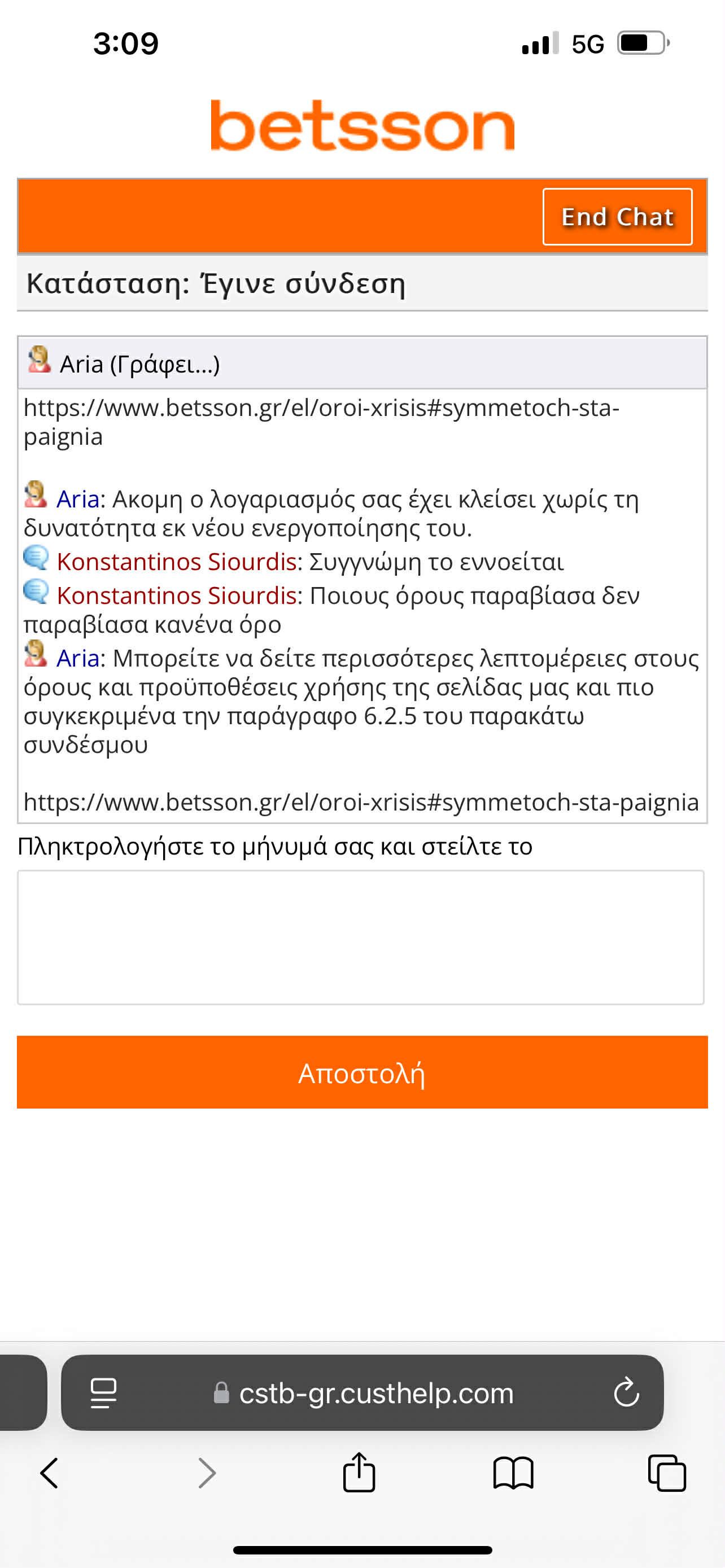Tap the lock icon beside the URL

click(x=221, y=1392)
